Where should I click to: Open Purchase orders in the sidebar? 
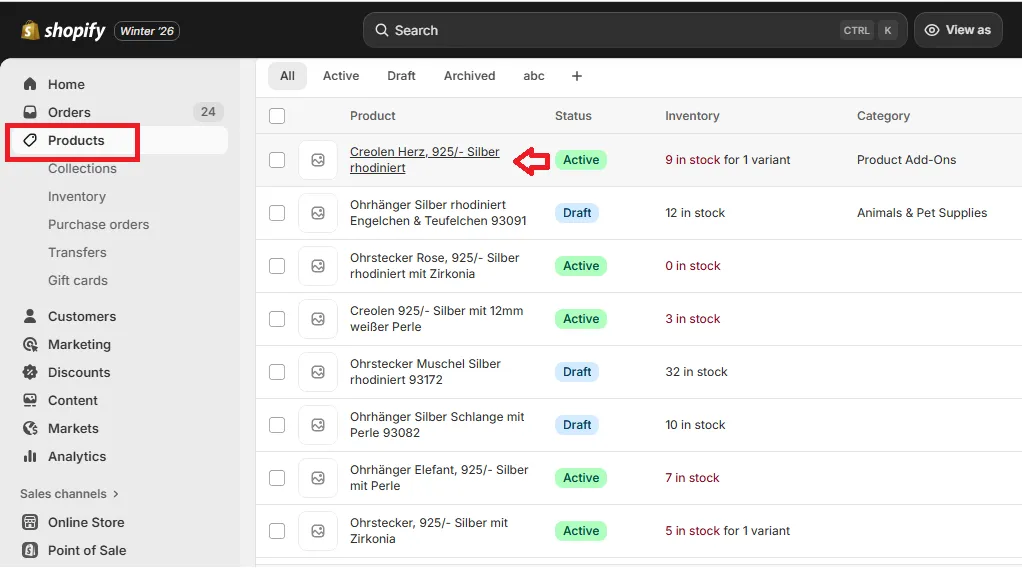click(x=98, y=224)
